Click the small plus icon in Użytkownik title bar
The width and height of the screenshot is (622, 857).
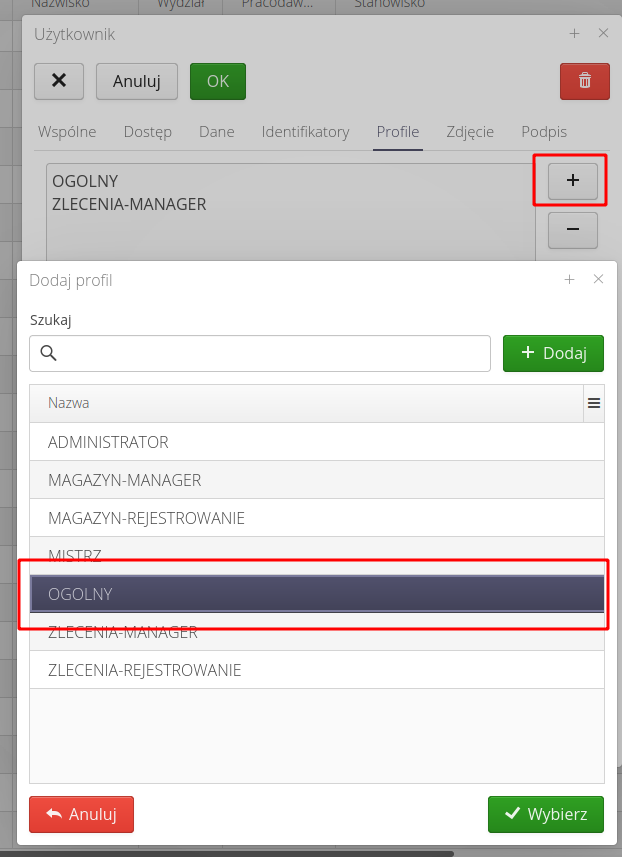(x=575, y=33)
